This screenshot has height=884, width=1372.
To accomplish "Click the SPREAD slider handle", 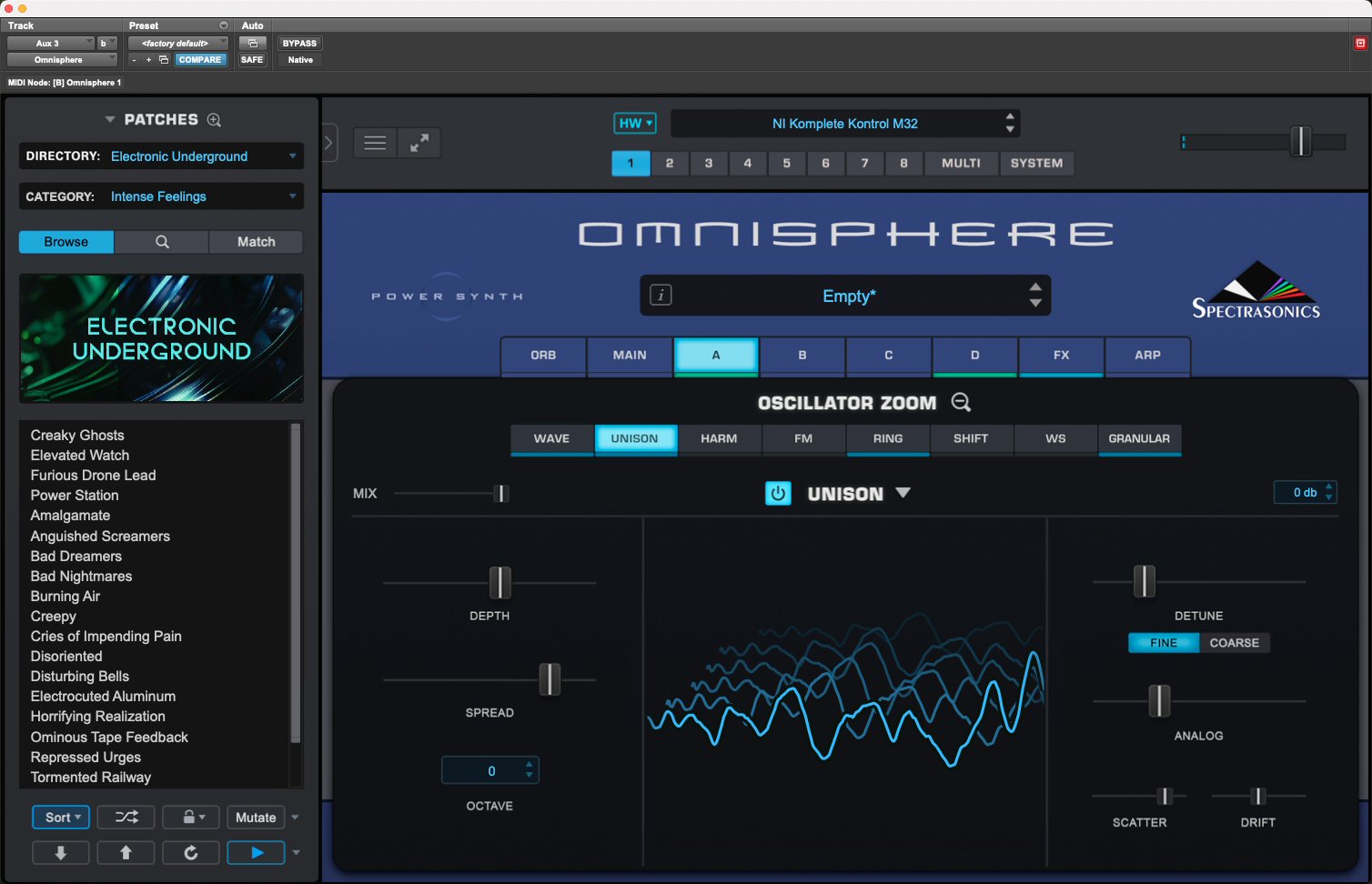I will 550,679.
